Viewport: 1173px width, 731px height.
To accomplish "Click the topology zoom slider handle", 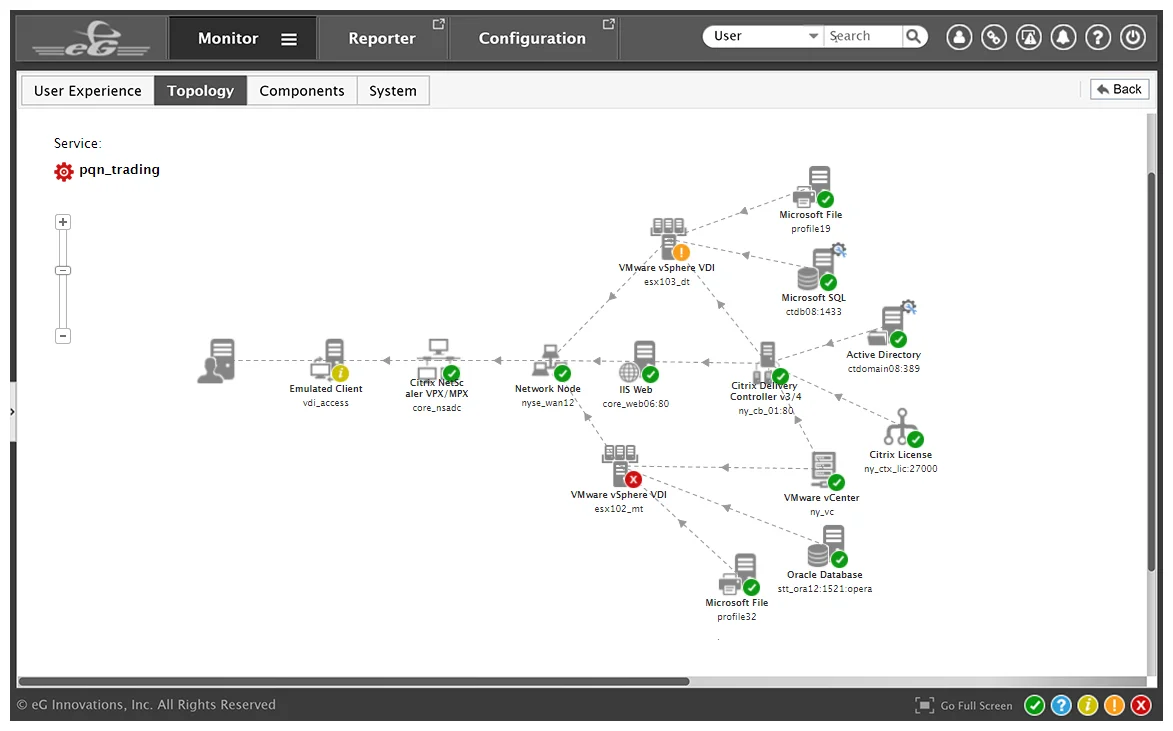I will click(x=63, y=270).
